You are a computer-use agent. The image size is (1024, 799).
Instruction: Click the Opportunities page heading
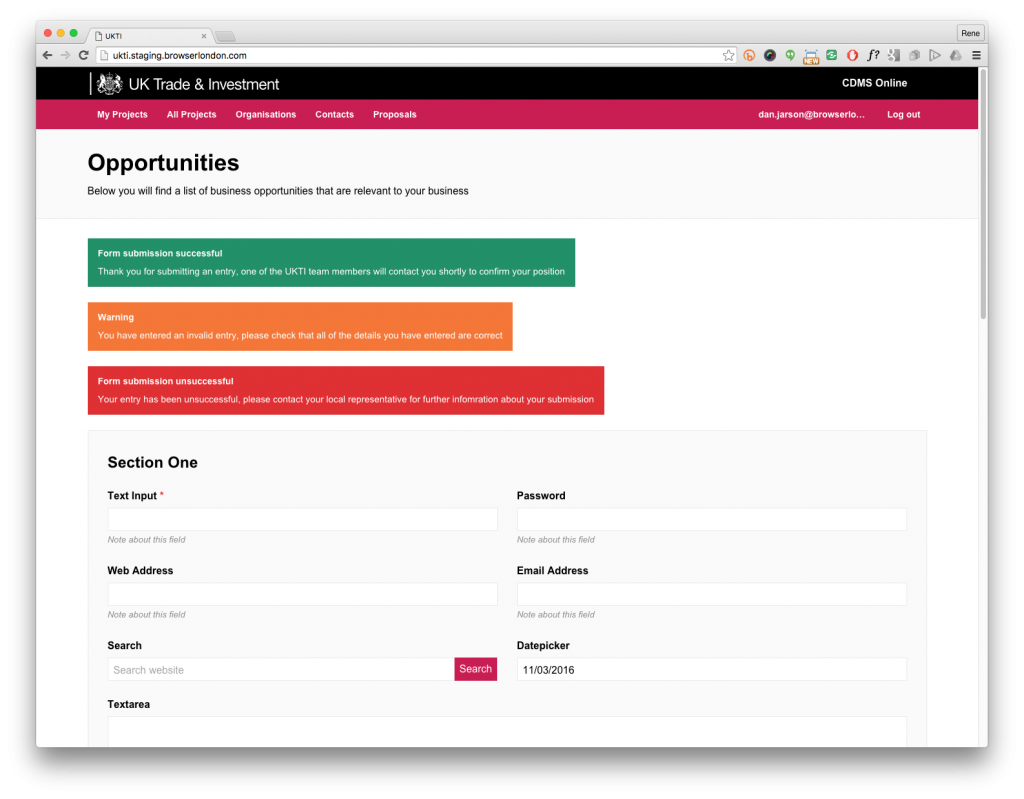point(163,163)
